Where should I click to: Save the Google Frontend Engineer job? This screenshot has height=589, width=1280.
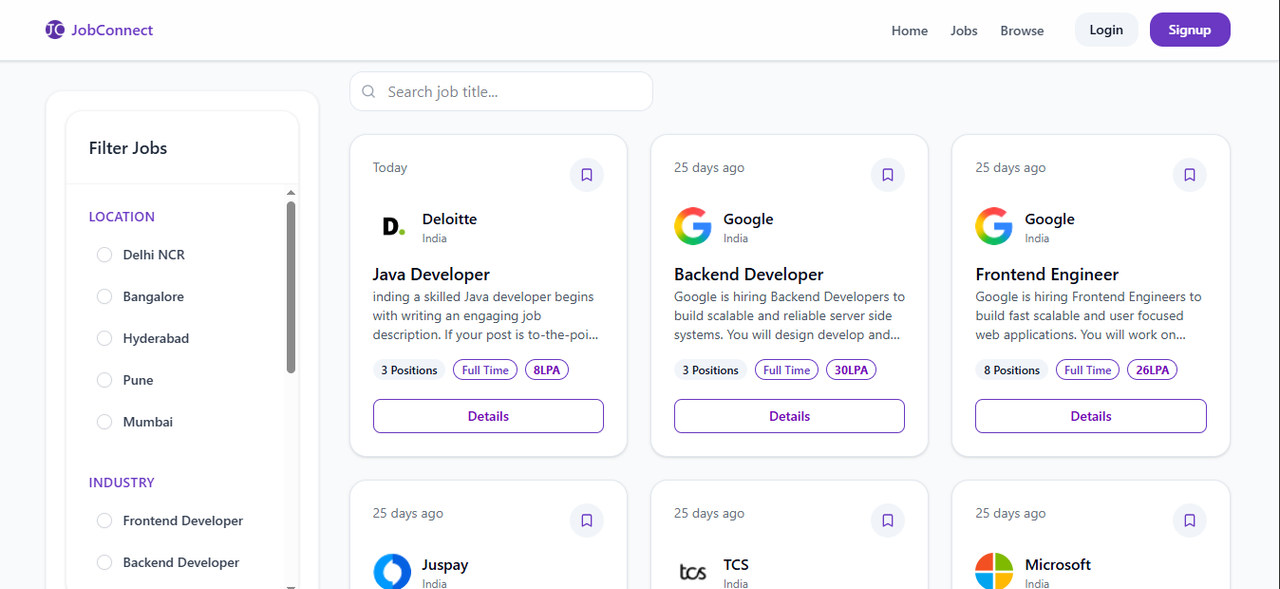(1189, 175)
